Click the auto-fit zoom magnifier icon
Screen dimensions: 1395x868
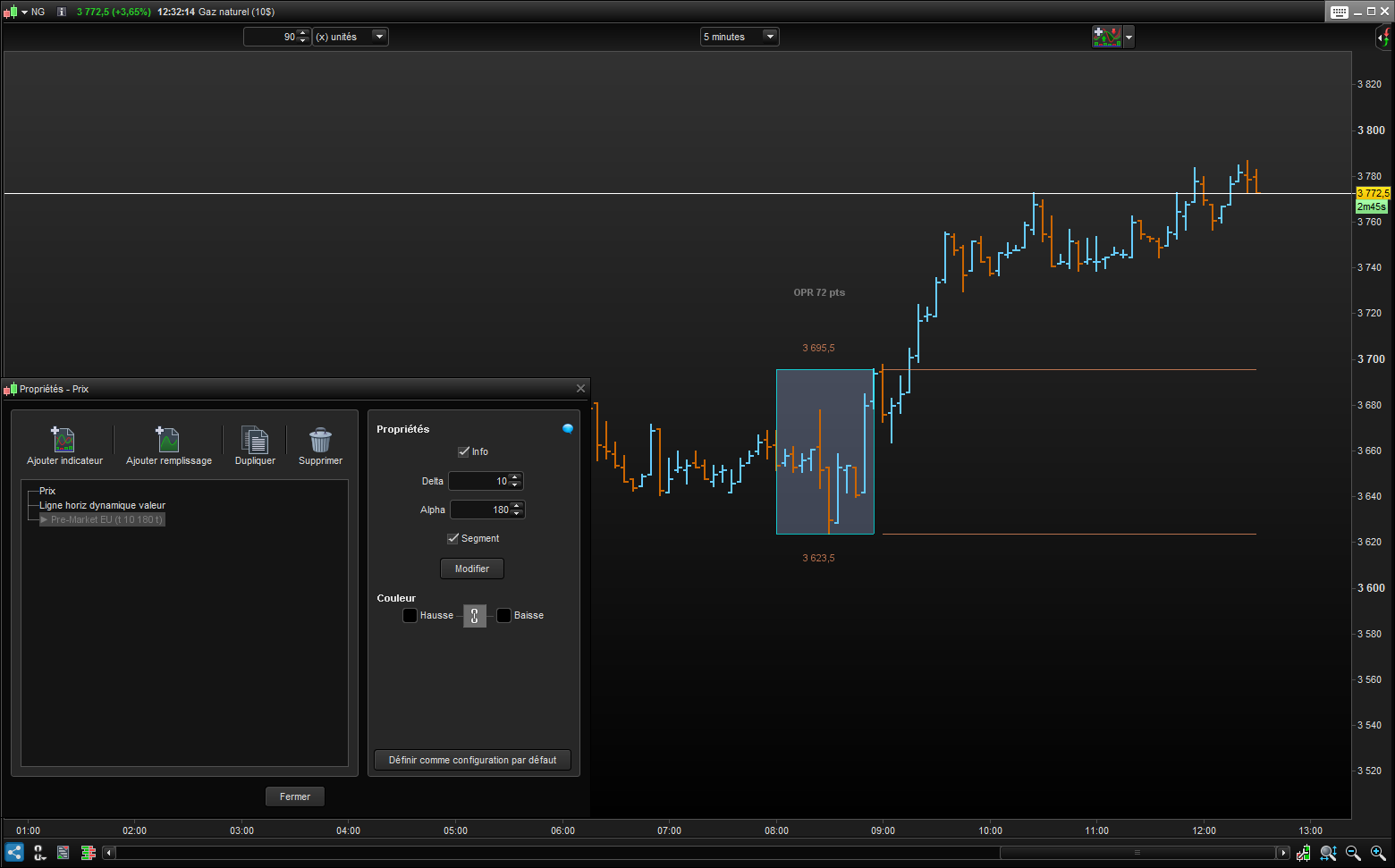(x=1328, y=853)
